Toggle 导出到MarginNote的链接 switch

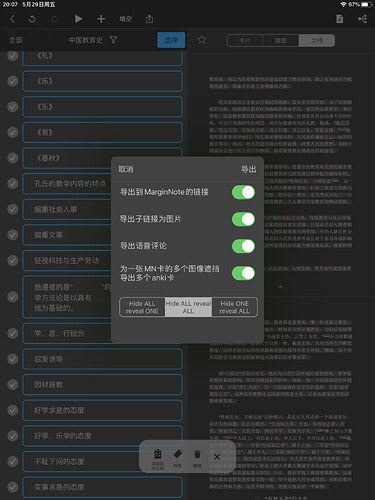pyautogui.click(x=243, y=192)
